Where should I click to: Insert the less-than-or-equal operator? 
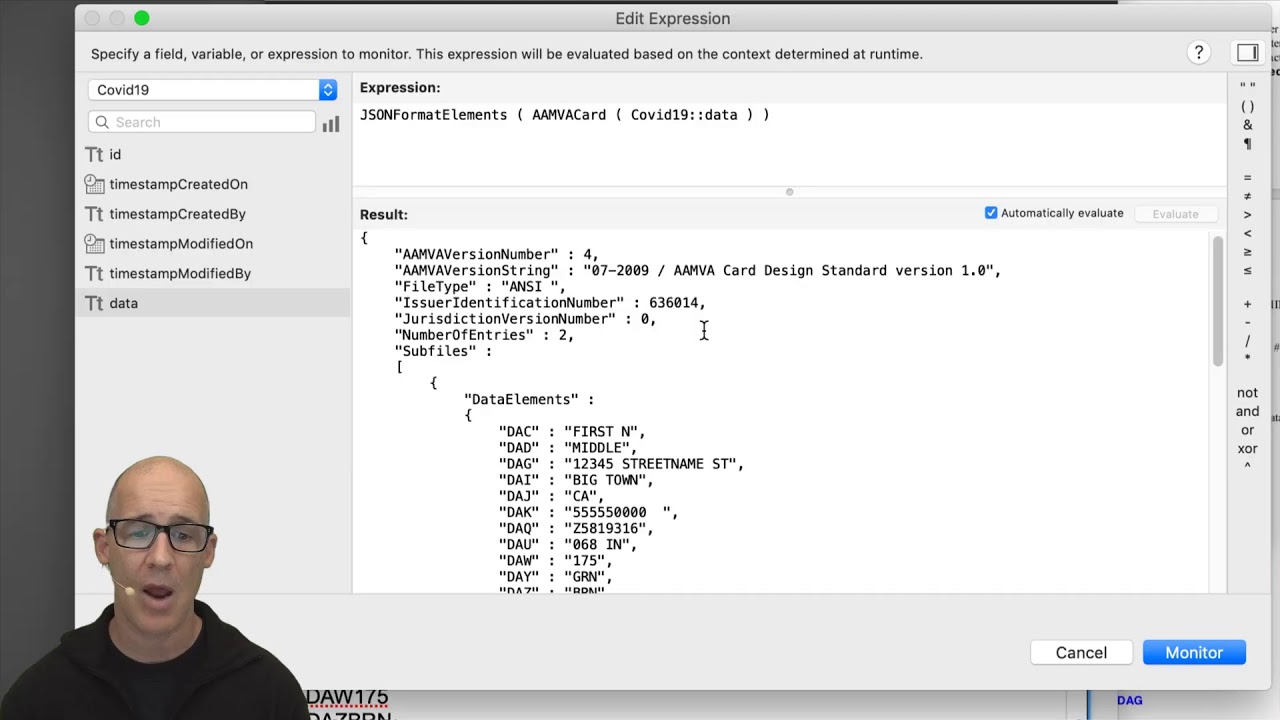click(x=1247, y=270)
